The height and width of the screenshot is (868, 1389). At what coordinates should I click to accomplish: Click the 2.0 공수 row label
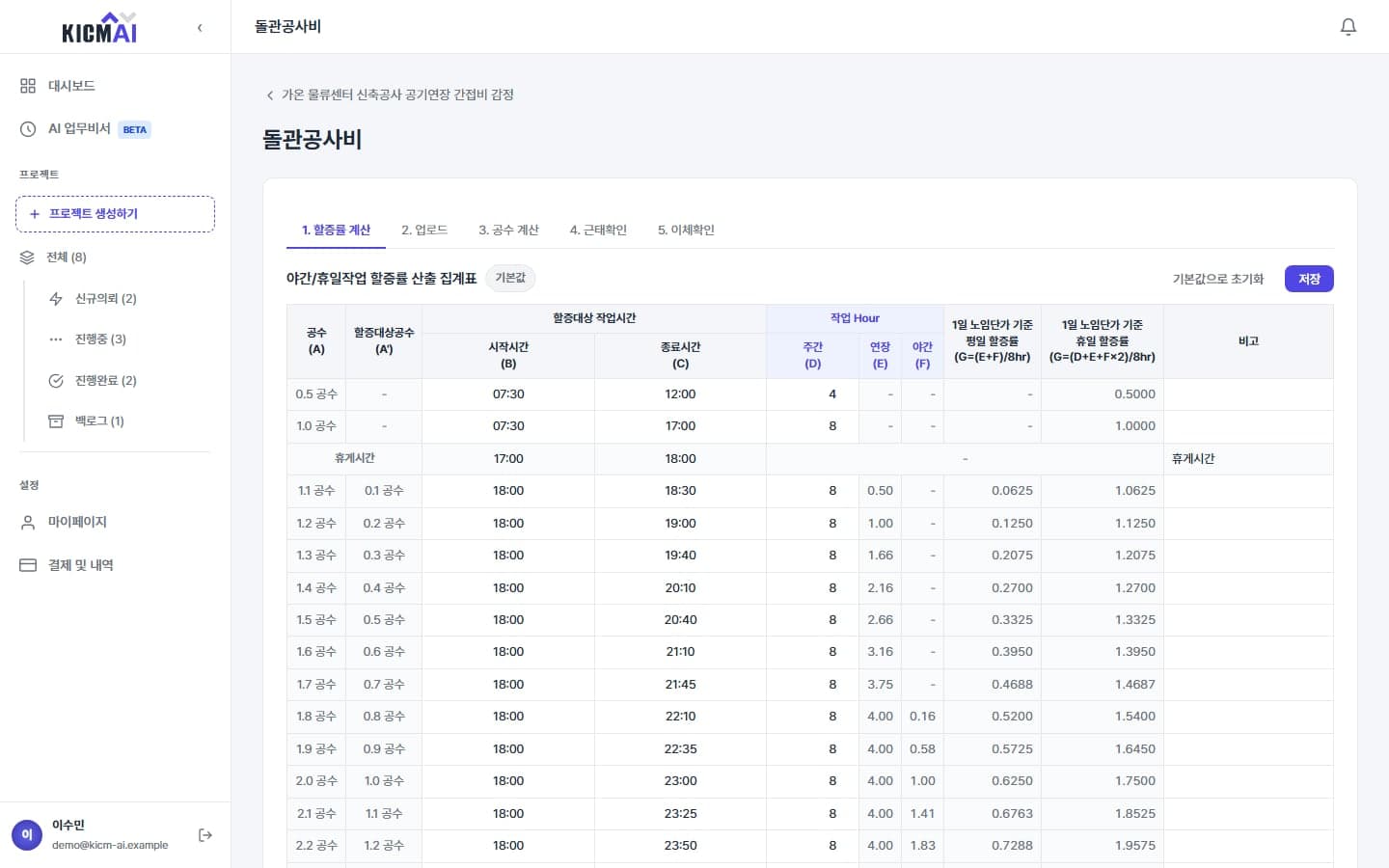[x=316, y=781]
